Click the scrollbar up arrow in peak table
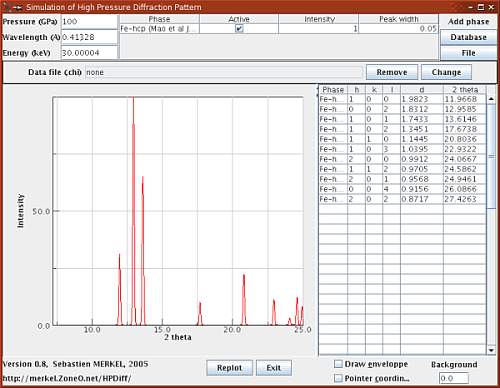 [x=491, y=99]
